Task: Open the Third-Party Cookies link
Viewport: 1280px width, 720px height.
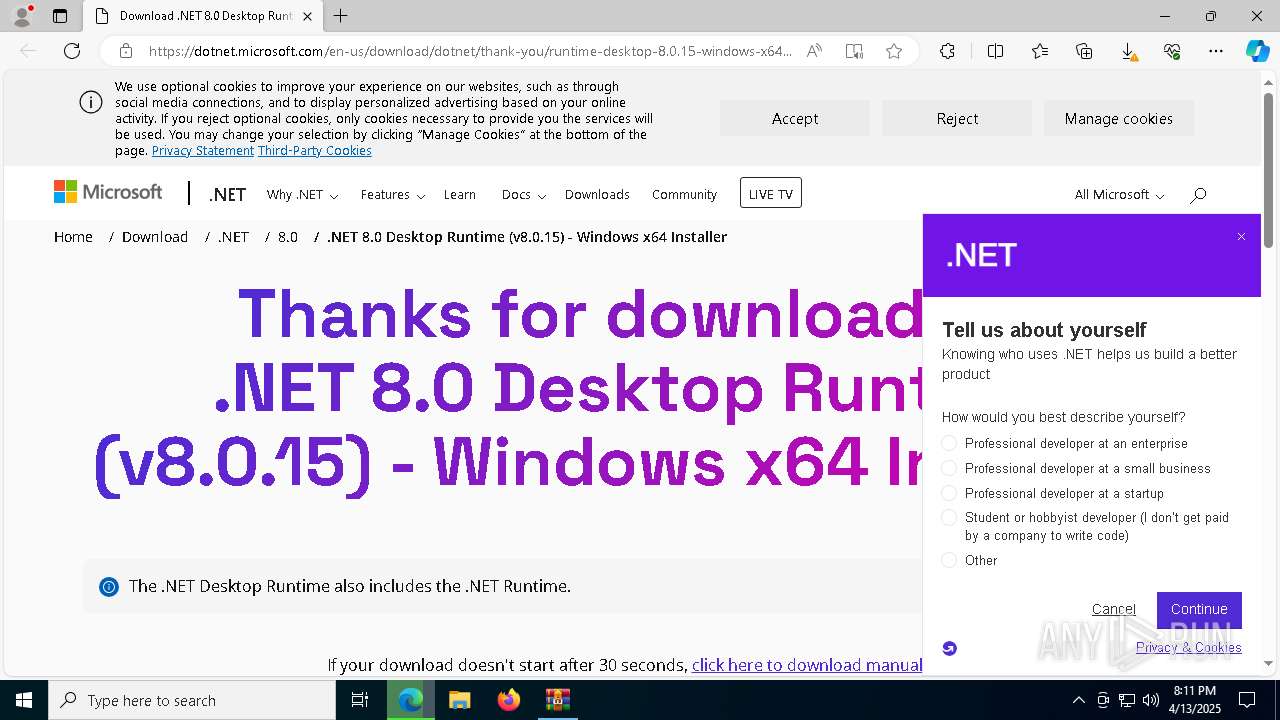Action: (x=315, y=151)
